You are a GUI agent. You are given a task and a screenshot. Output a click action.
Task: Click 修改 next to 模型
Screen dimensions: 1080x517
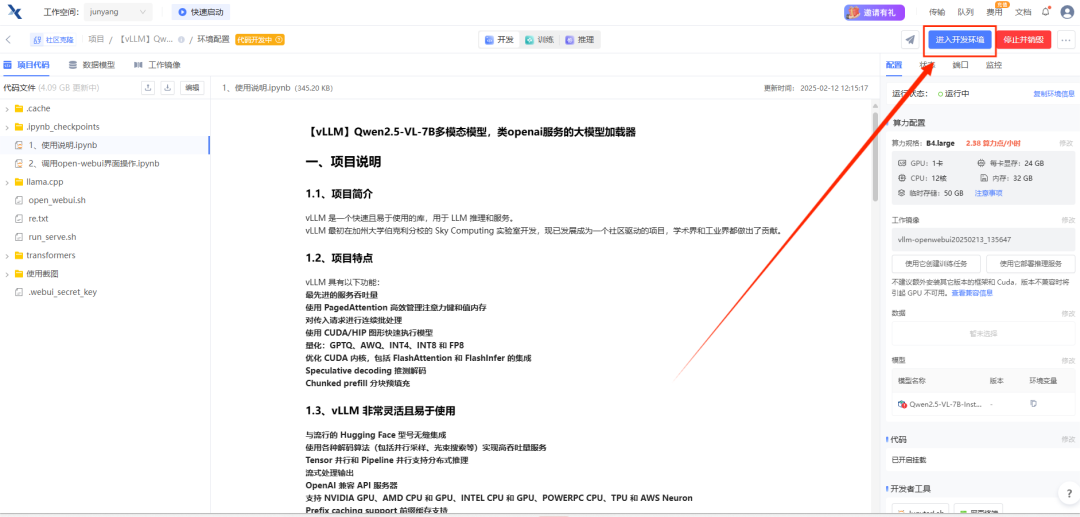click(x=1067, y=360)
